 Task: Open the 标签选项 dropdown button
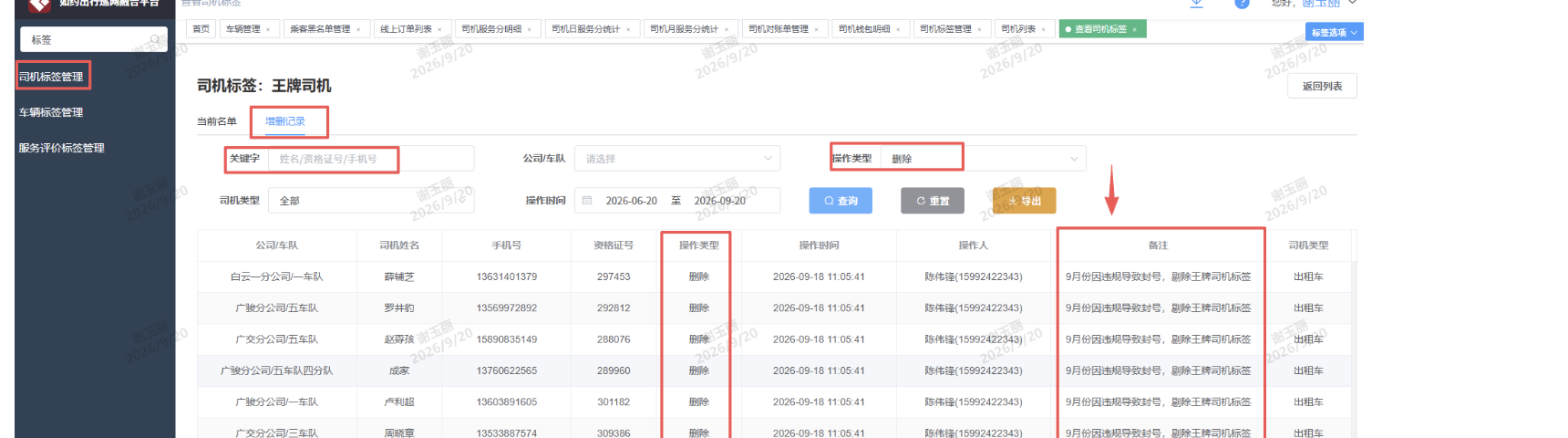1335,32
